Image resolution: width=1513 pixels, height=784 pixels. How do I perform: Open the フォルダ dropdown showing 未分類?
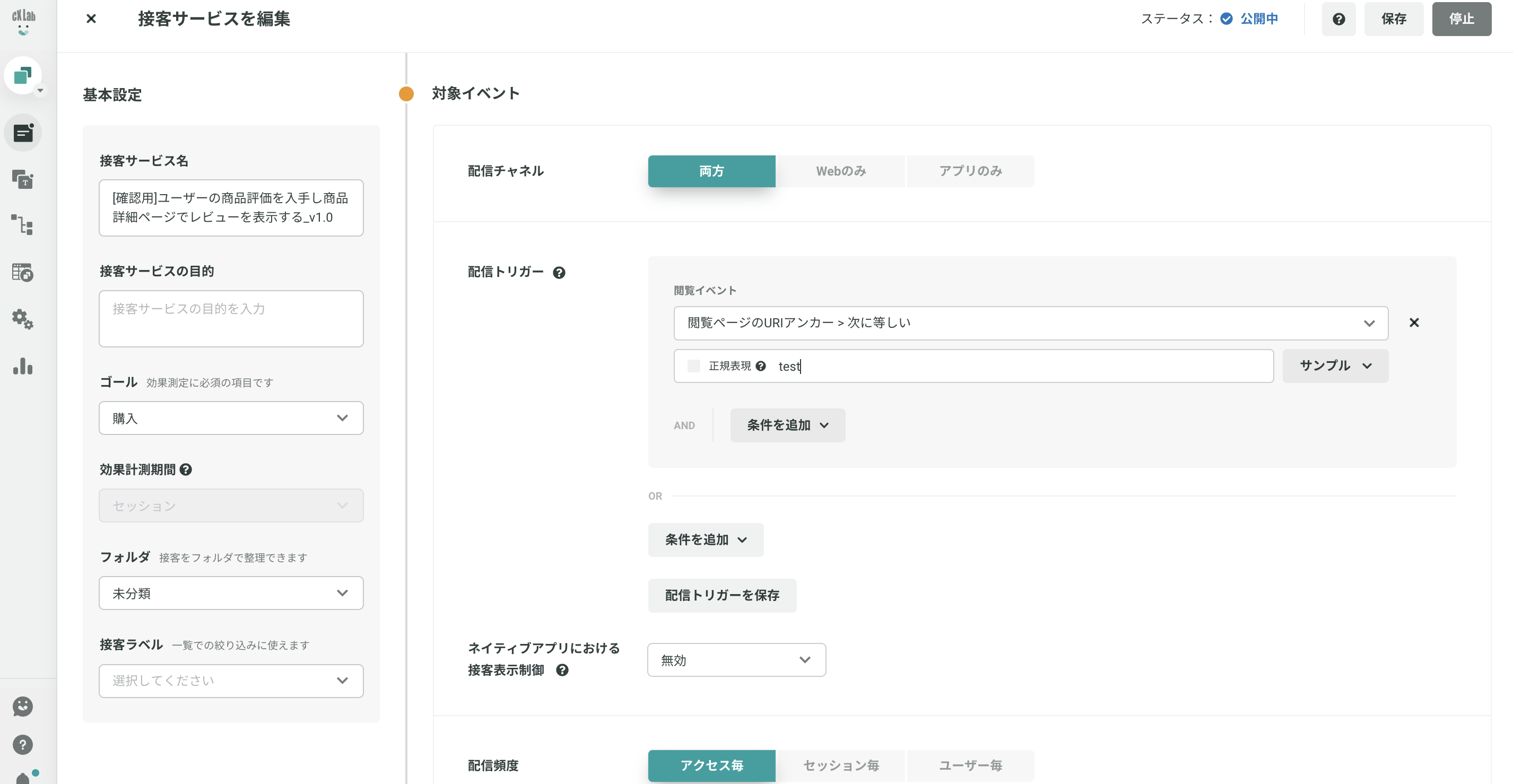coord(231,593)
